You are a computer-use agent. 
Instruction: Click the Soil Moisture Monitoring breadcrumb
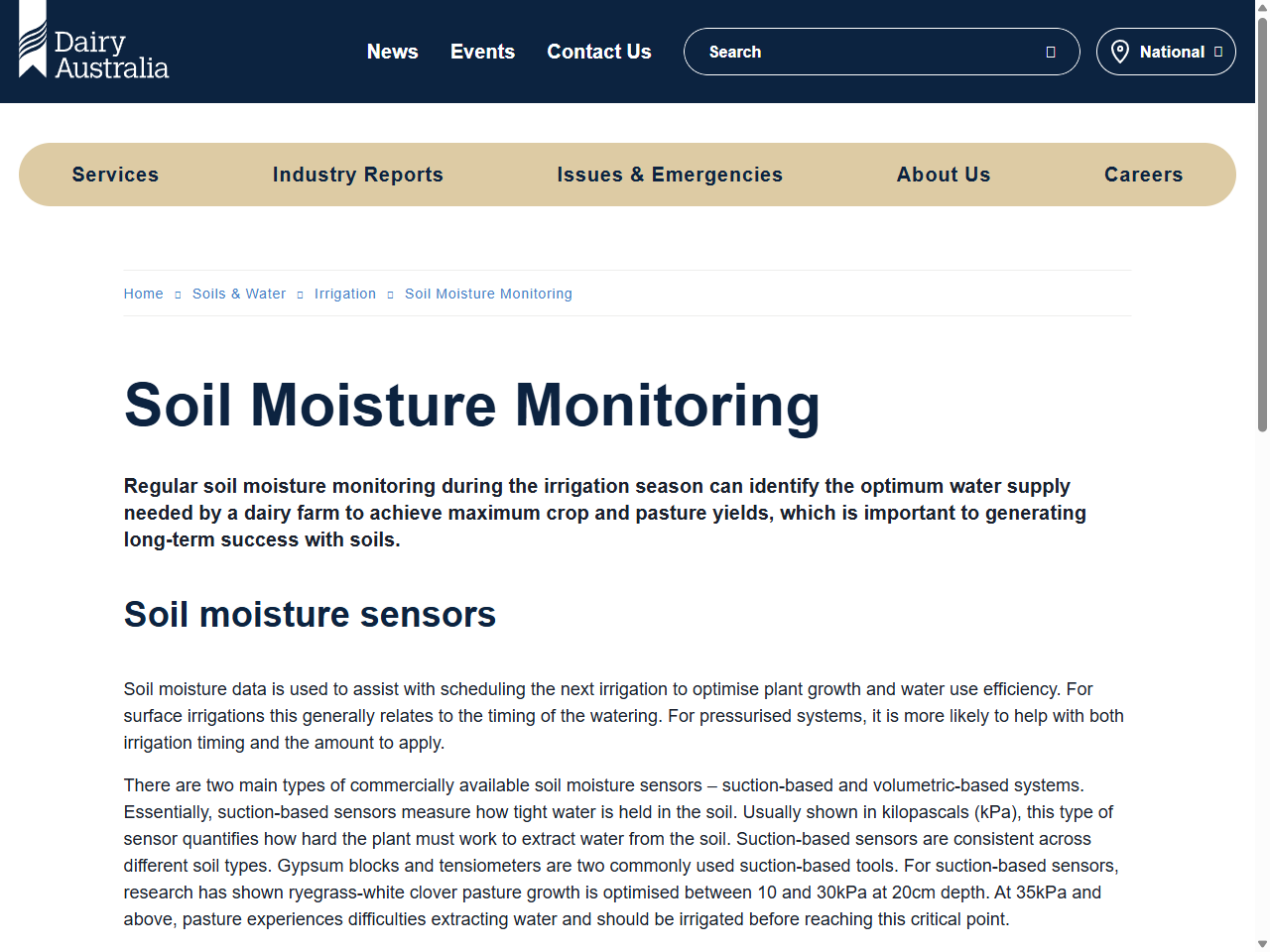(x=488, y=294)
